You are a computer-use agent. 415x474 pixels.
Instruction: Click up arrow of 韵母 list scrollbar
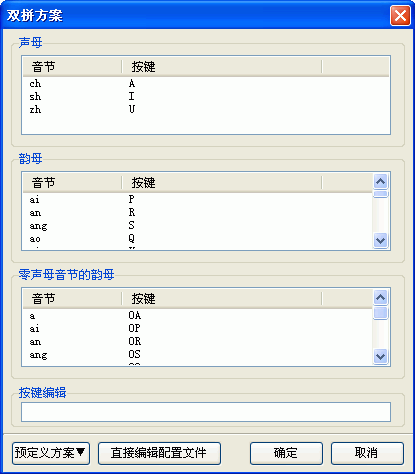pyautogui.click(x=380, y=182)
